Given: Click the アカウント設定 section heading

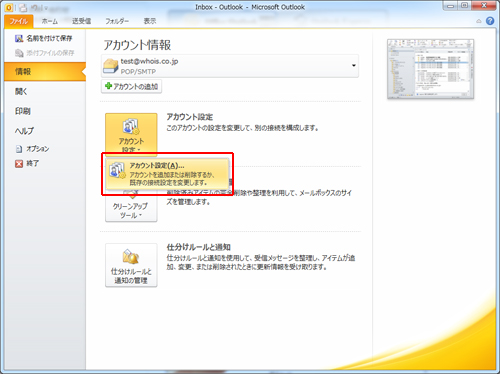Looking at the screenshot, I should (x=189, y=117).
